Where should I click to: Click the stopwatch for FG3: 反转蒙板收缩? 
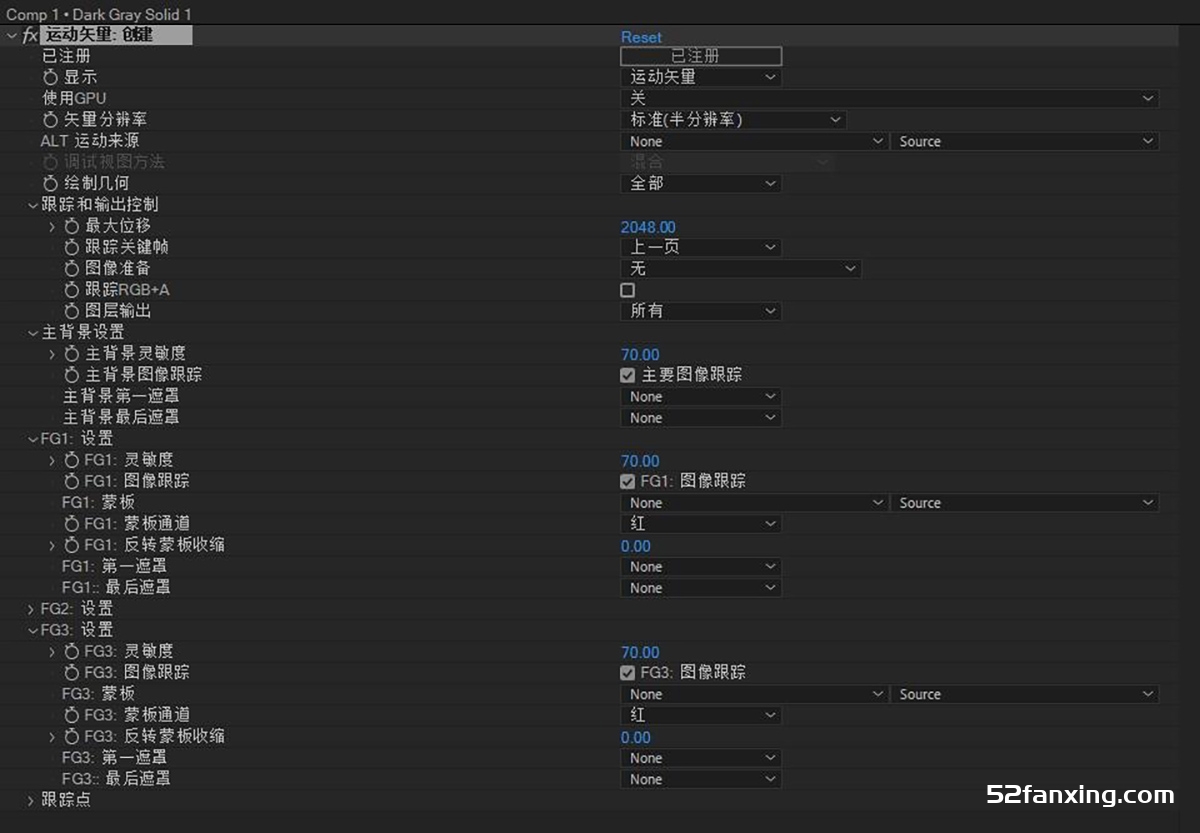pyautogui.click(x=71, y=736)
